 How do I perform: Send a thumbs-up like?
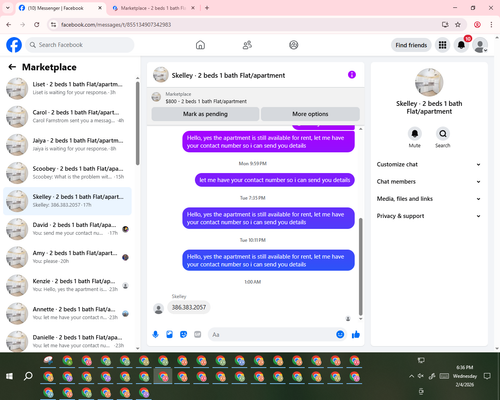pyautogui.click(x=356, y=334)
